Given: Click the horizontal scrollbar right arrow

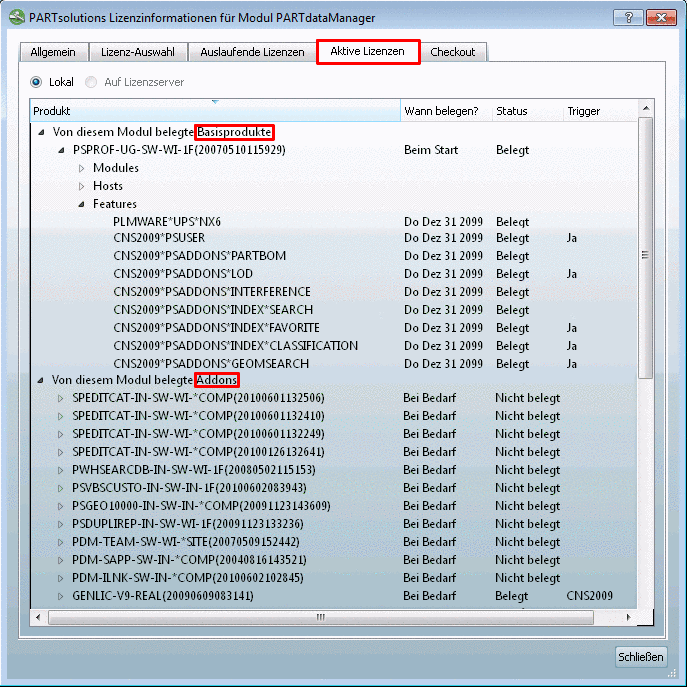Looking at the screenshot, I should click(629, 617).
